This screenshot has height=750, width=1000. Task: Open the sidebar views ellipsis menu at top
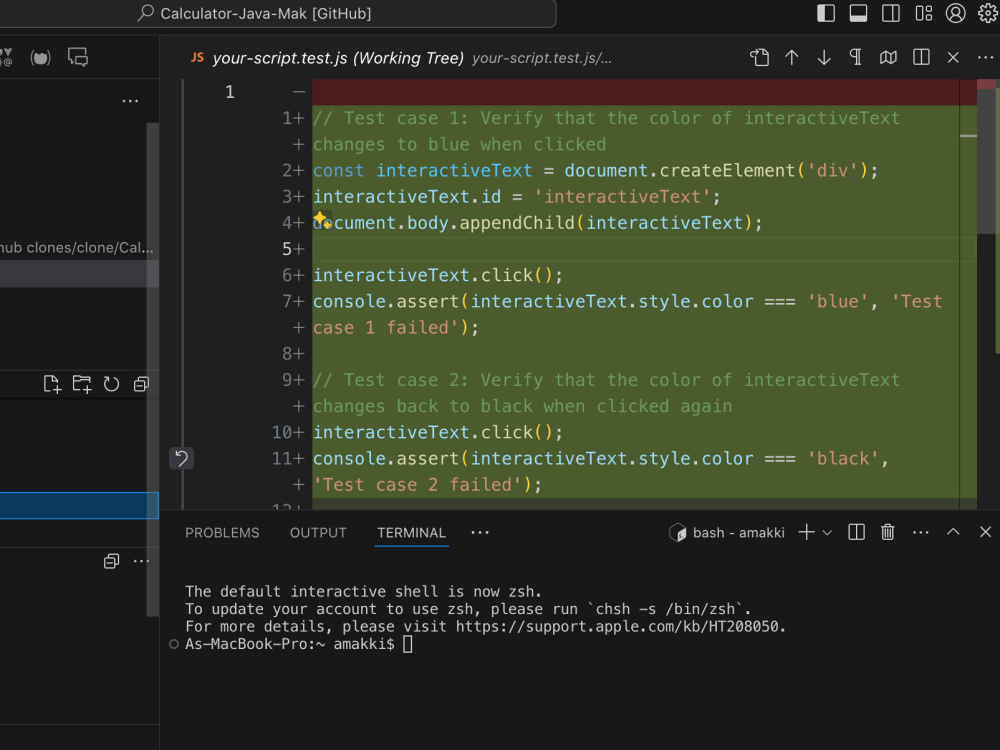tap(130, 101)
